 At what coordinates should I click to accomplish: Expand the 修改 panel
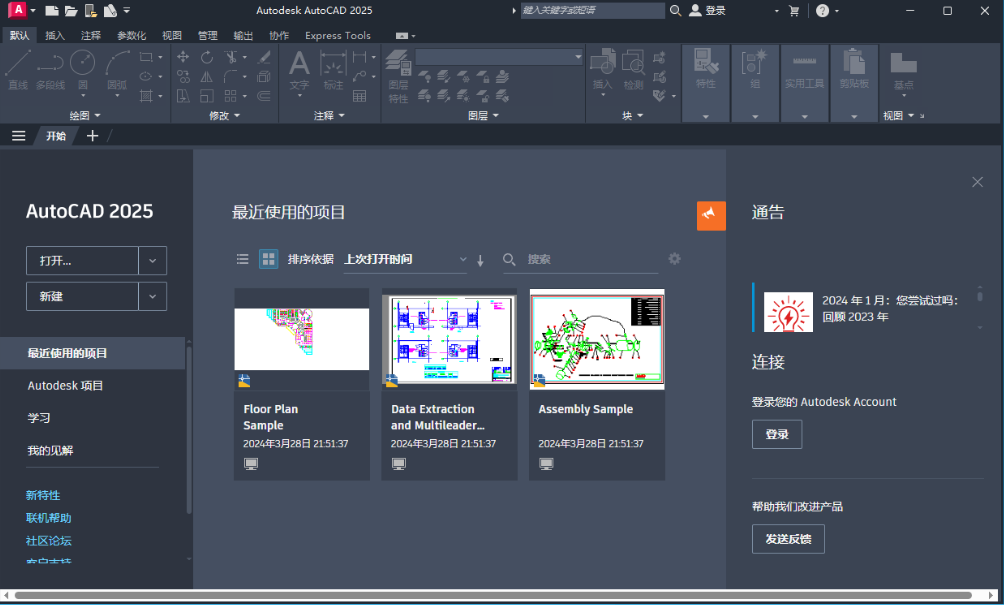(x=225, y=115)
